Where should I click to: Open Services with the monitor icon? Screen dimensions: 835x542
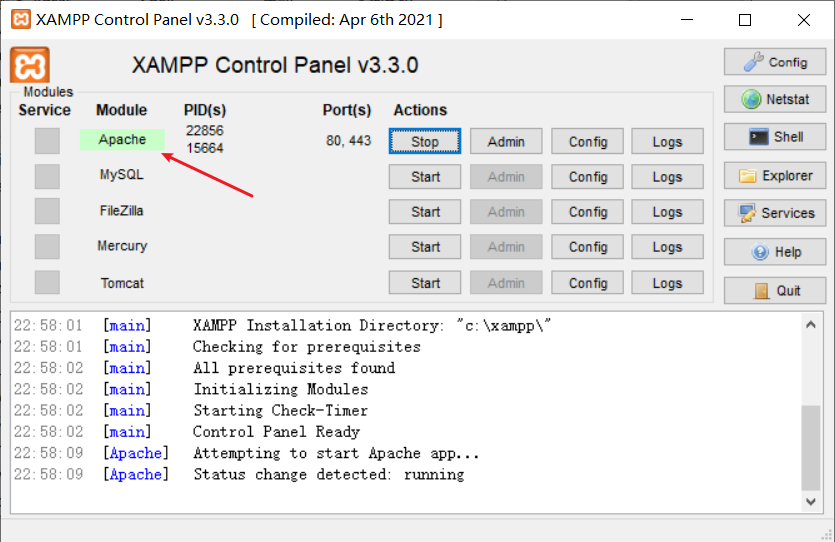click(x=775, y=213)
